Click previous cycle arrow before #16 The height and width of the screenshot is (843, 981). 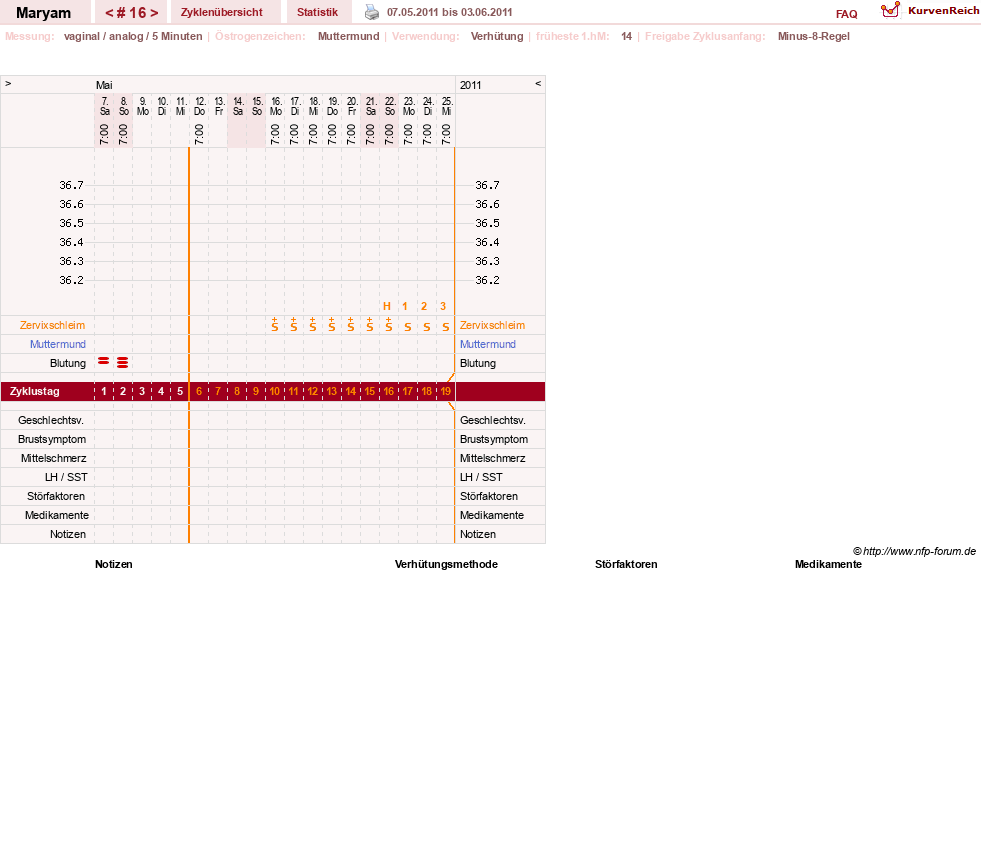(109, 13)
